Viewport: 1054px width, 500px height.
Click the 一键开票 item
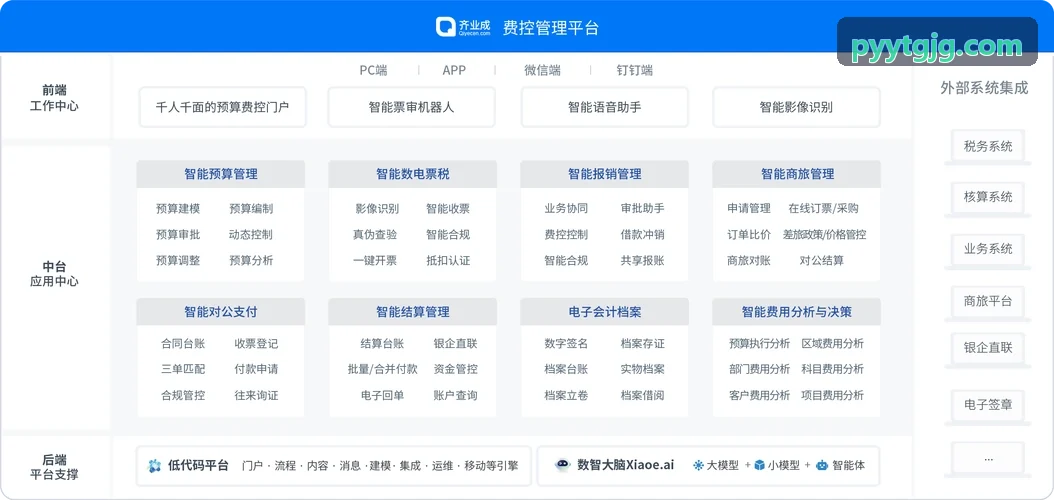[x=374, y=260]
